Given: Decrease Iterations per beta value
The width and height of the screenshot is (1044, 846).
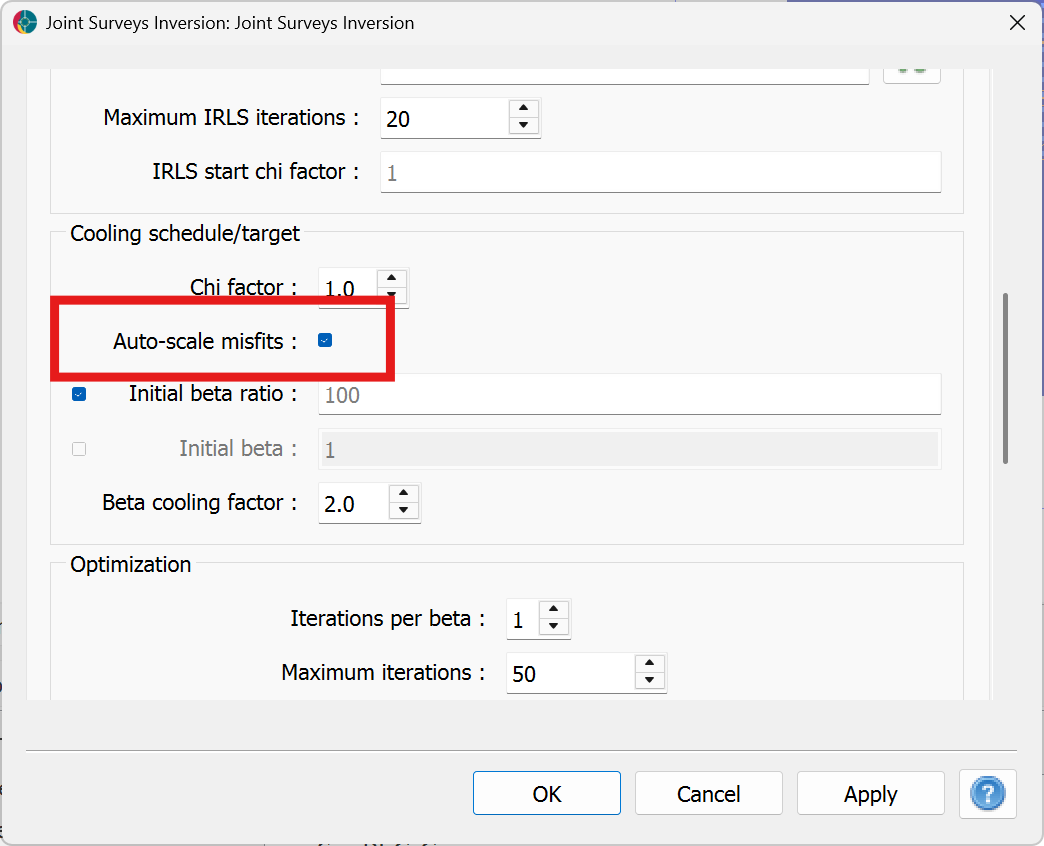Looking at the screenshot, I should point(553,626).
